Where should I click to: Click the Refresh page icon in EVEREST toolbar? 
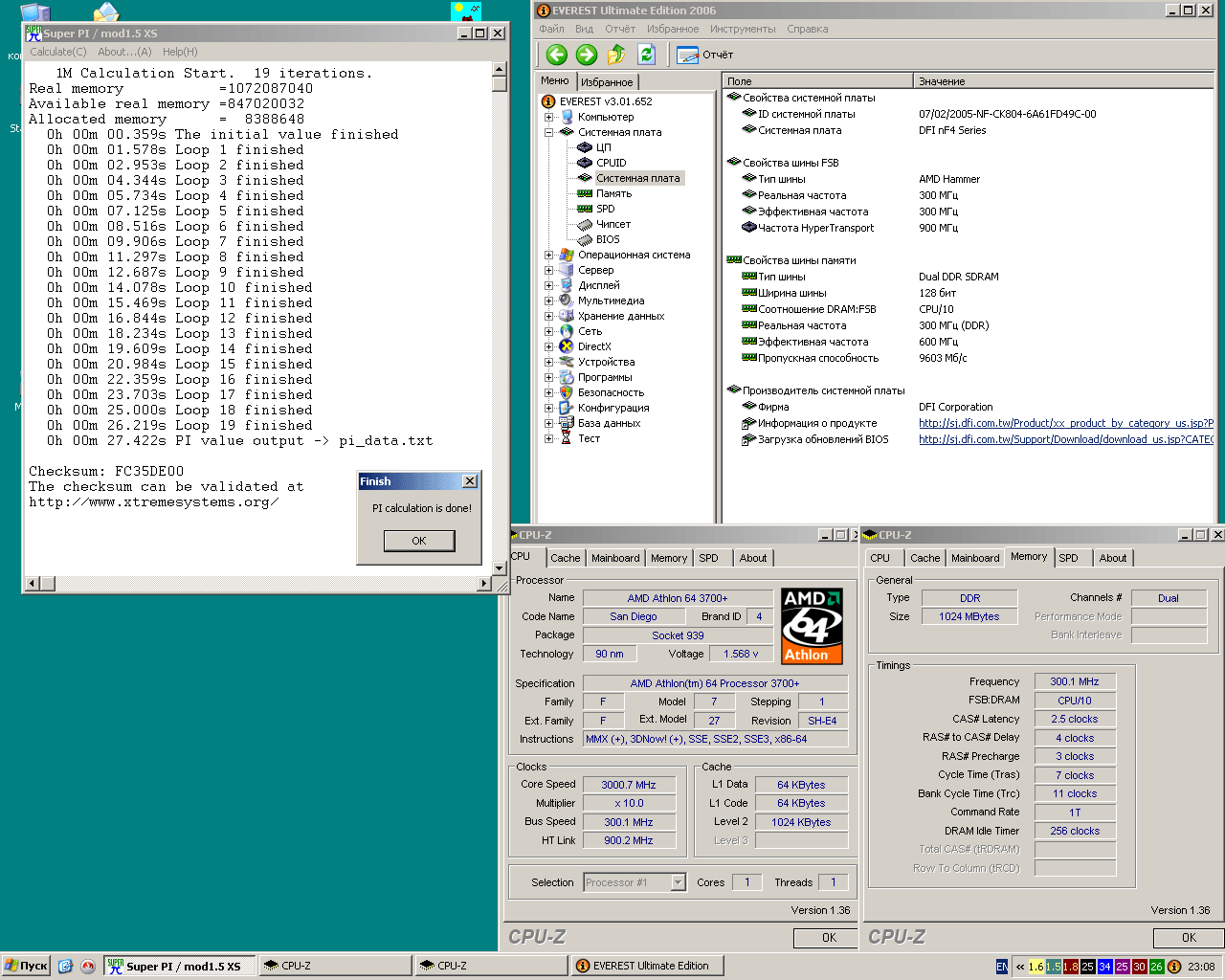646,55
